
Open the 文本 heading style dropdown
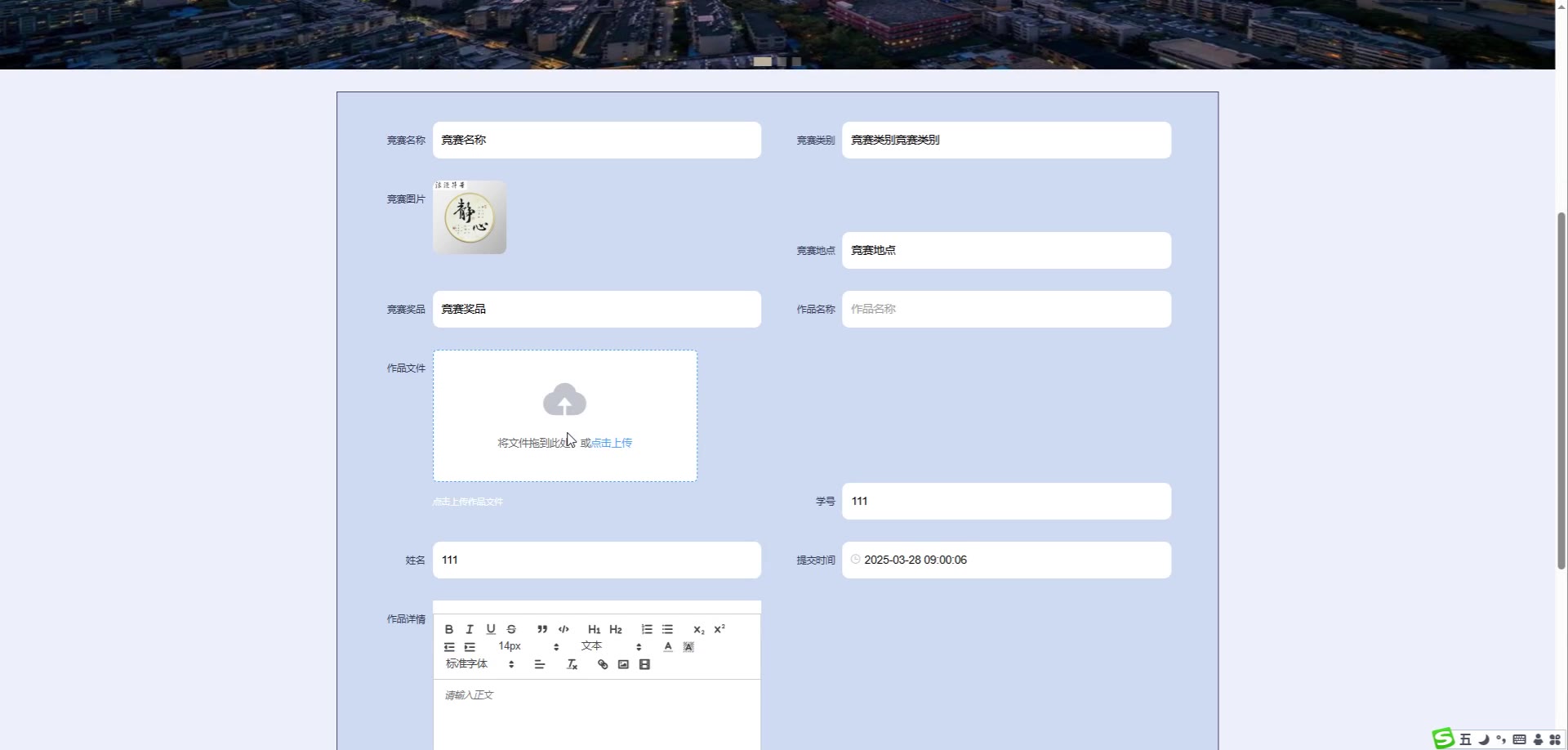point(611,646)
